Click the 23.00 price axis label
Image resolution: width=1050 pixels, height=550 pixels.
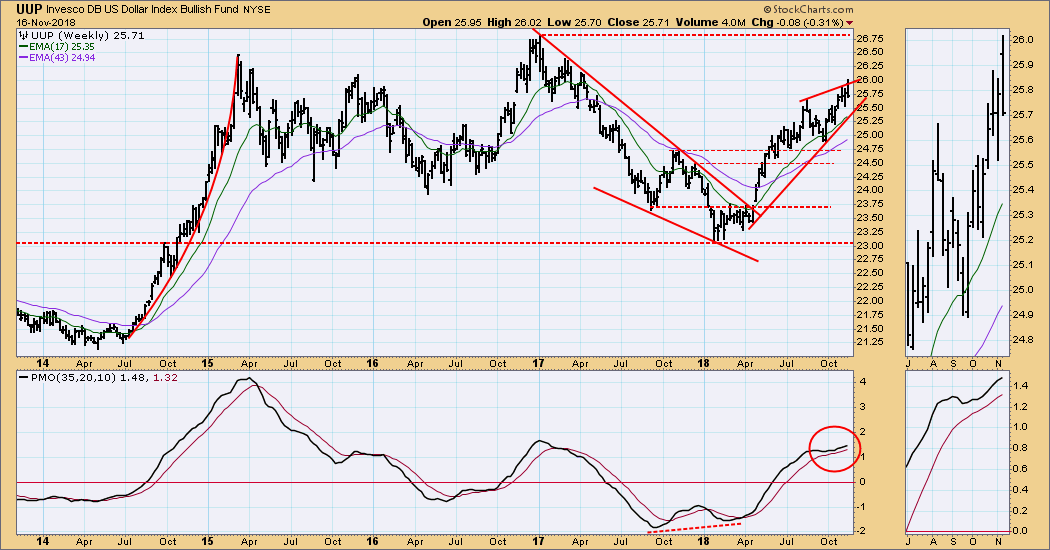870,245
